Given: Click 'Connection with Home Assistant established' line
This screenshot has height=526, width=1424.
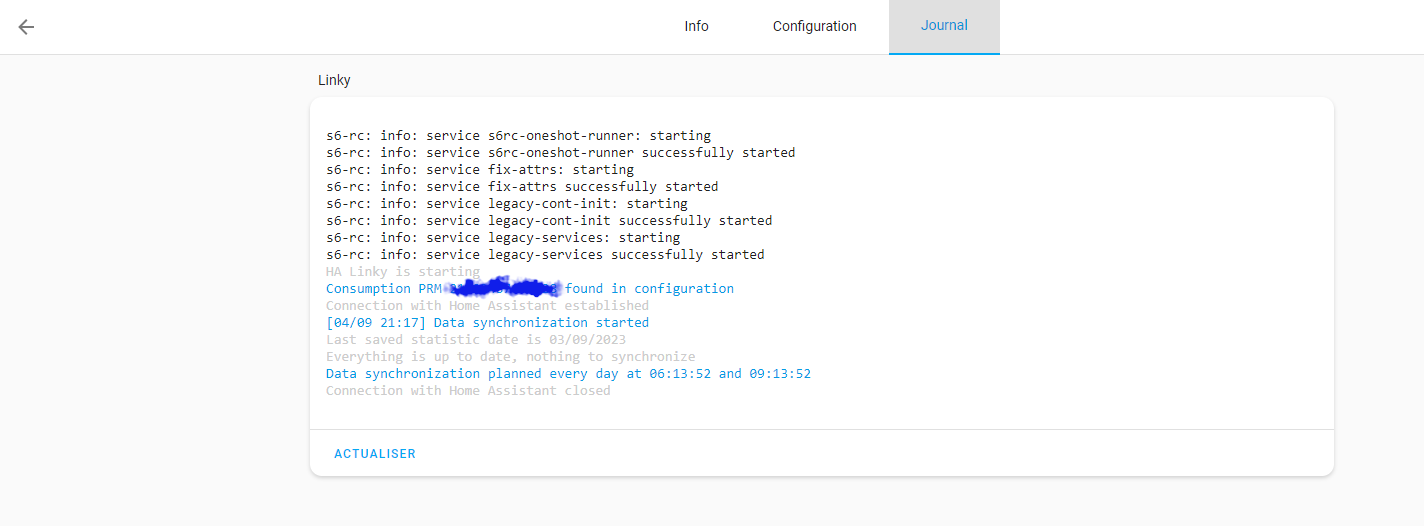Looking at the screenshot, I should point(487,306).
